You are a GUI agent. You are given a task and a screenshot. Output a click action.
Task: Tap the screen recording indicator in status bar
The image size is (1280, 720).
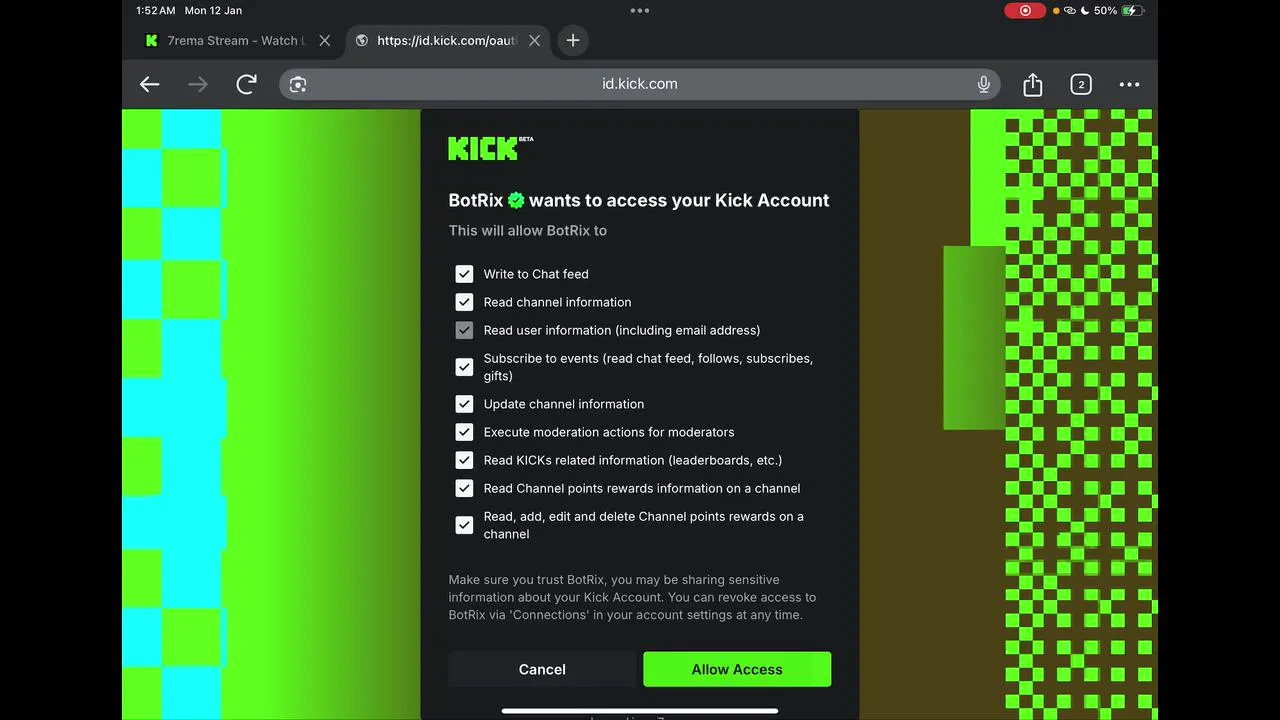1025,11
